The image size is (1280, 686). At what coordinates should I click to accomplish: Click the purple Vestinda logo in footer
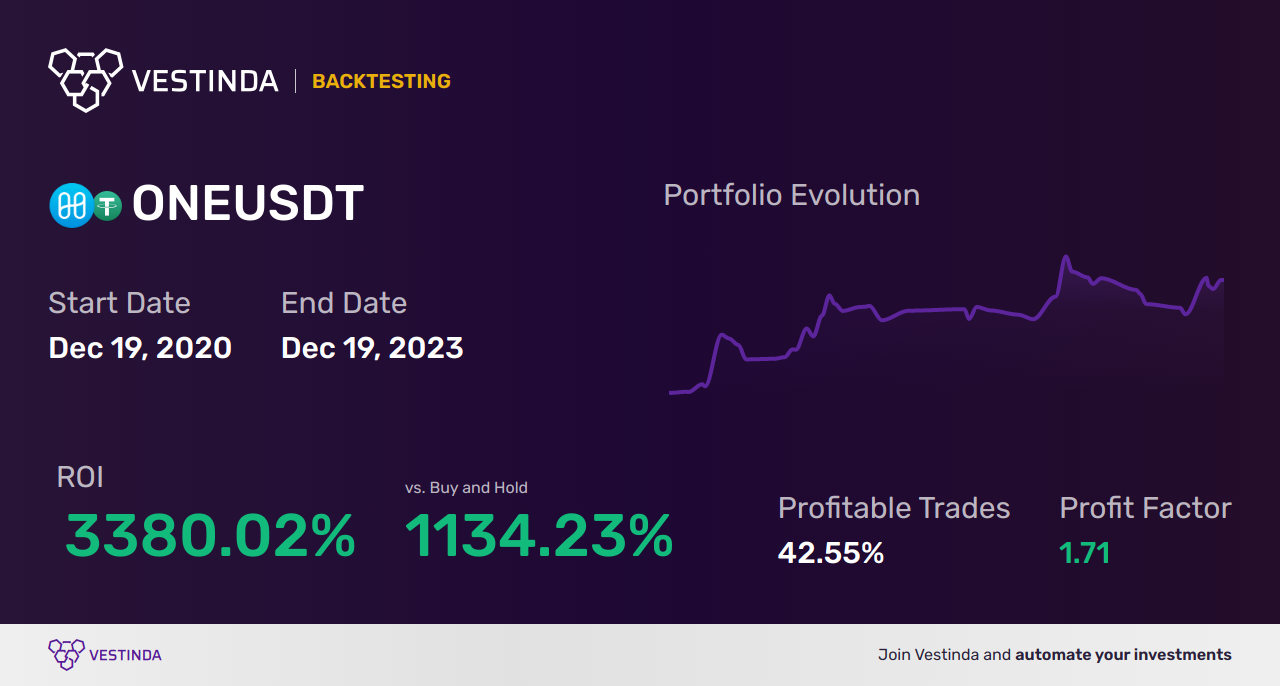tap(66, 655)
